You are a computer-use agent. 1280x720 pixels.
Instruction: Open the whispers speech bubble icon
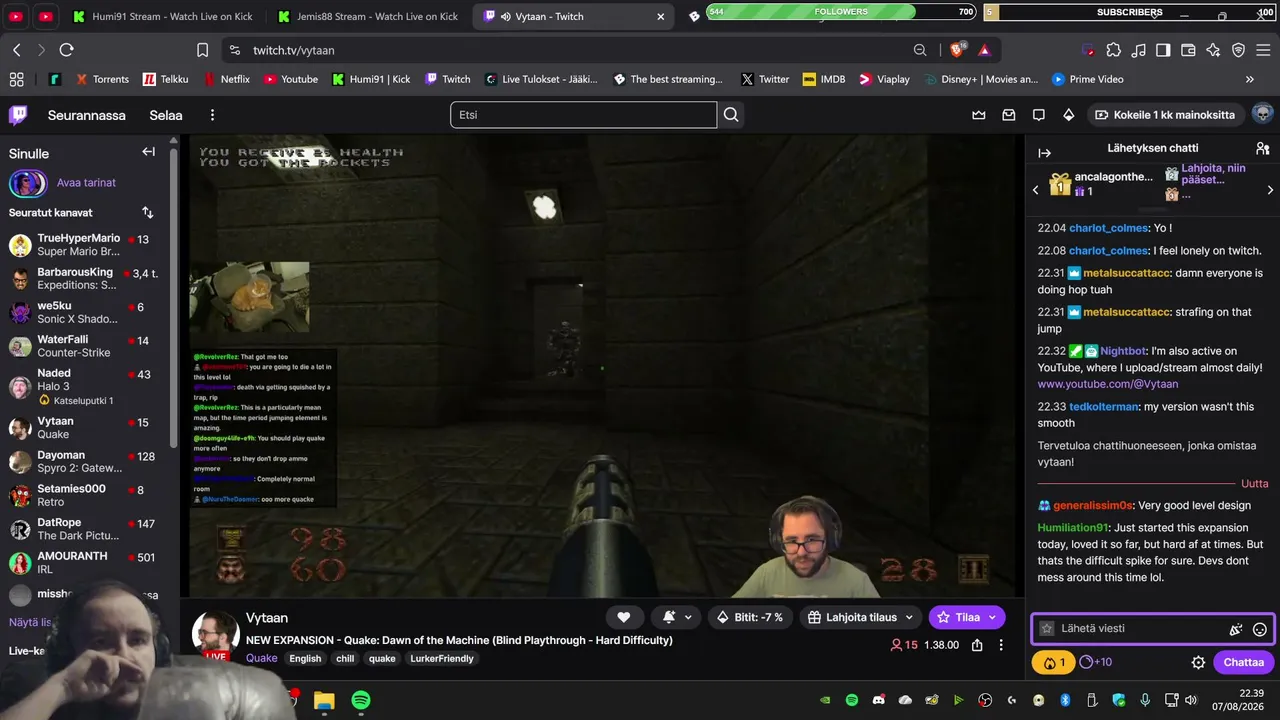pyautogui.click(x=1039, y=115)
